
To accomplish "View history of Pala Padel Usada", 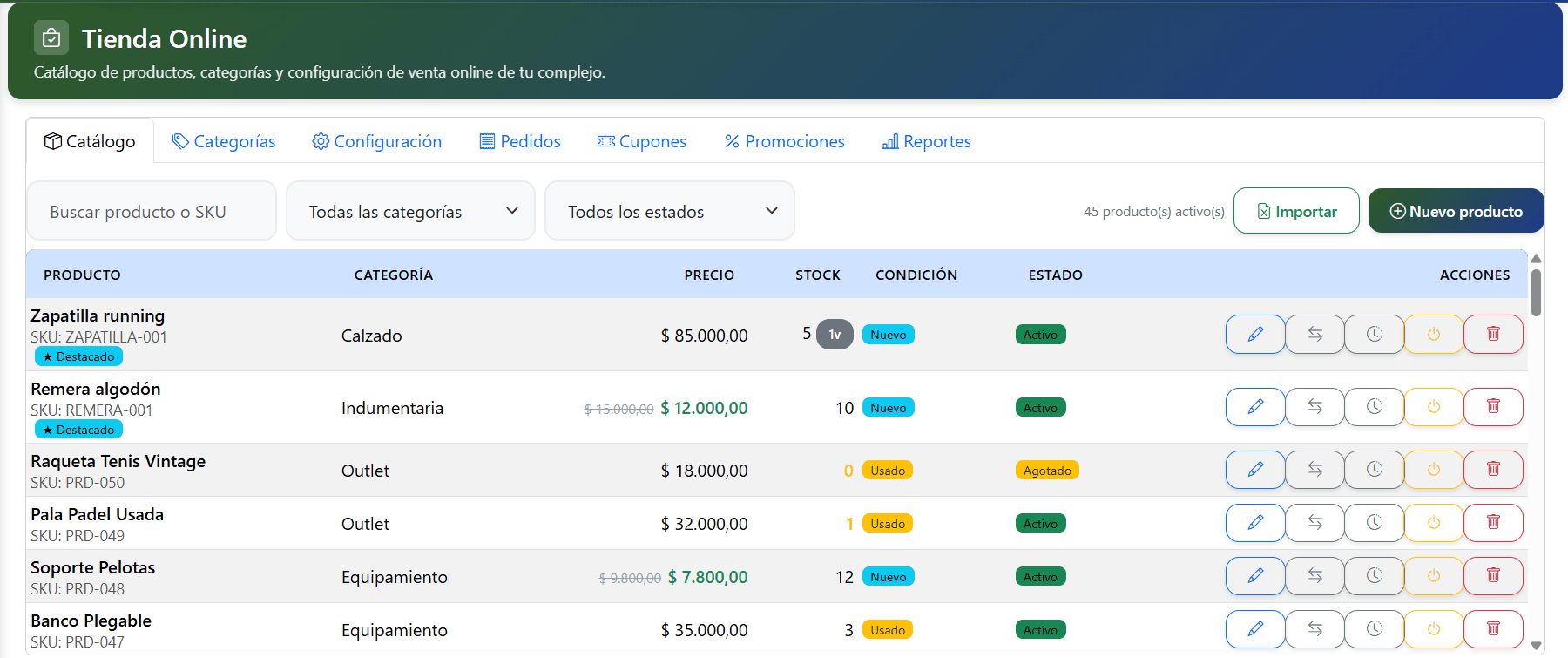I will pos(1374,523).
